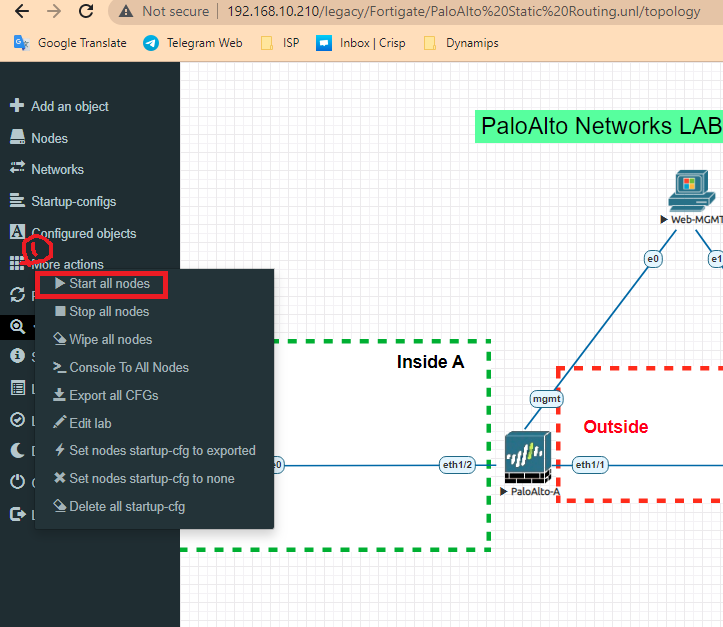Screen dimensions: 723x627
Task: Open Networks in the sidebar
Action: coord(57,170)
